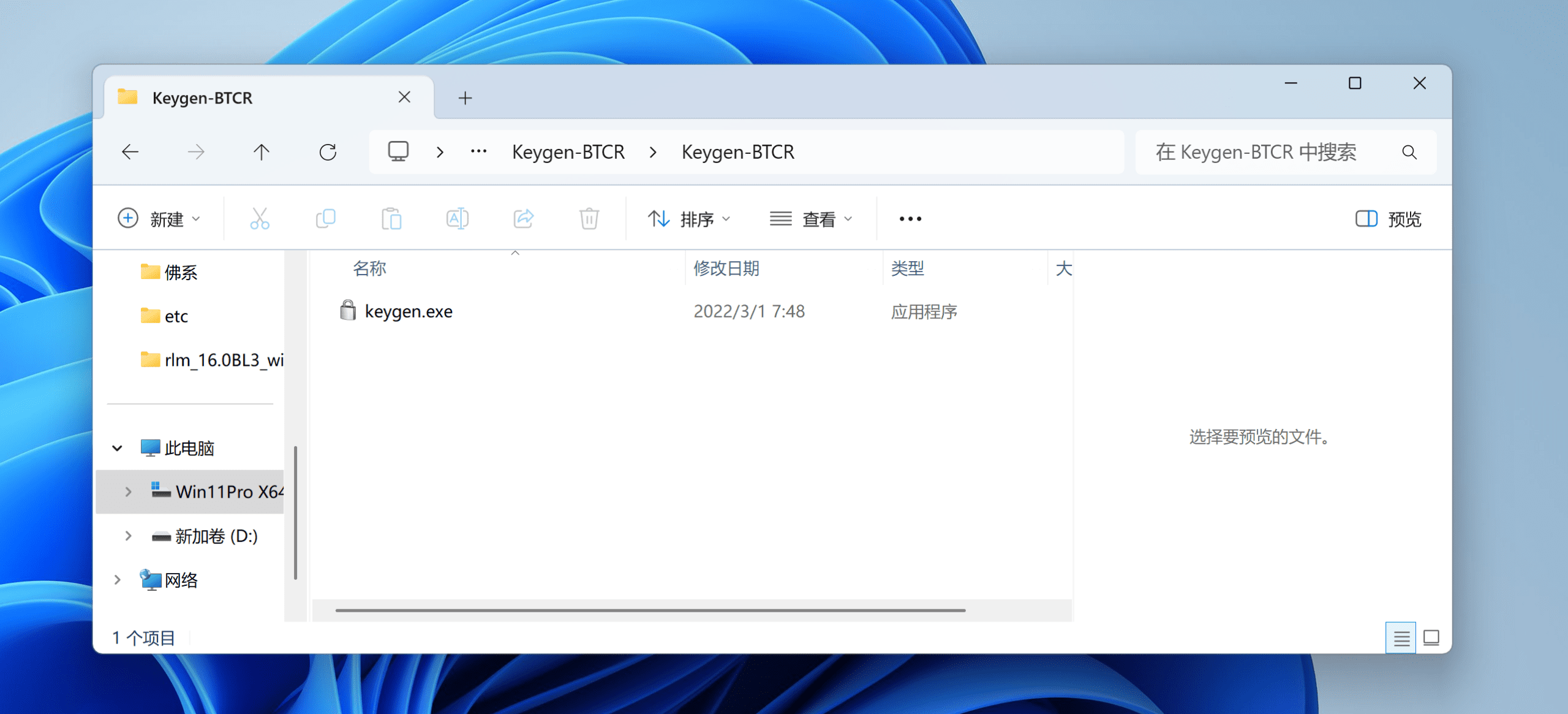
Task: Open the 排序 sort dropdown
Action: point(689,219)
